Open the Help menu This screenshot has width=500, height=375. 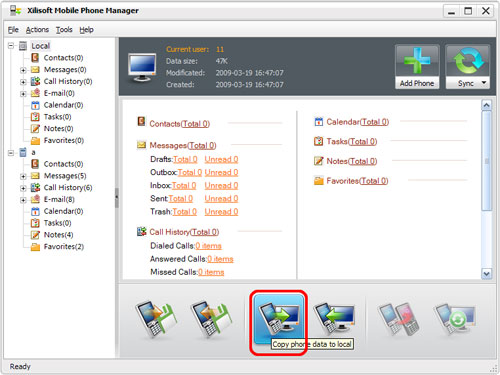pyautogui.click(x=86, y=30)
